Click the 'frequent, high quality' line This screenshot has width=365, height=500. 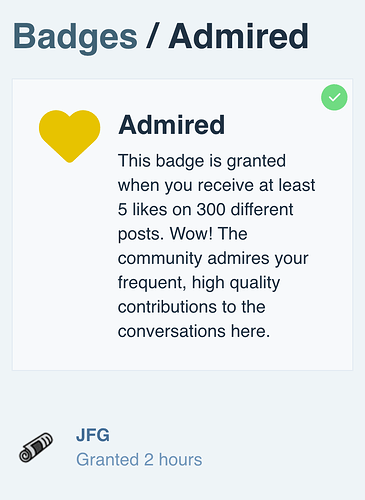[199, 283]
